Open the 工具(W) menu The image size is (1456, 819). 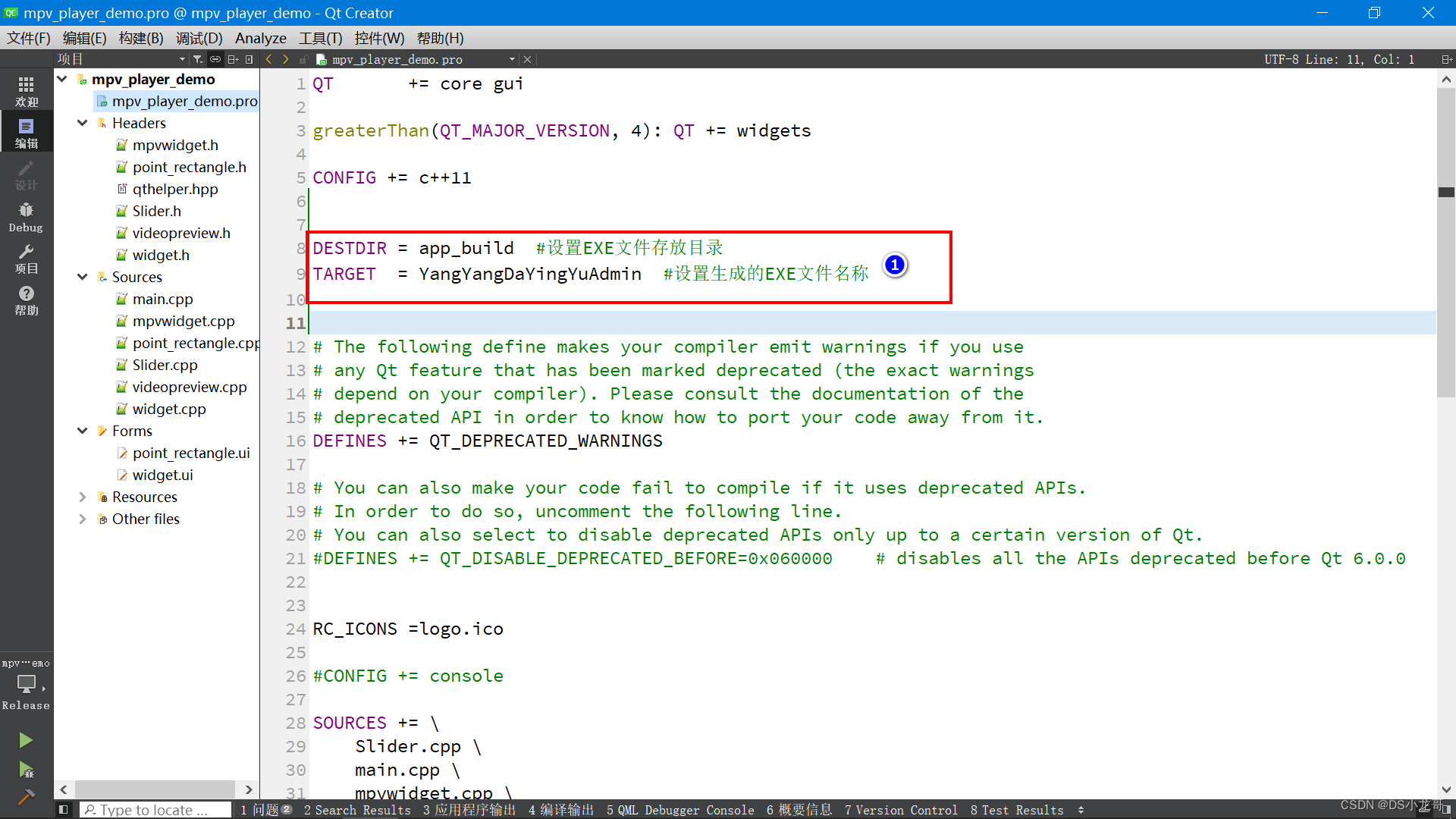319,38
